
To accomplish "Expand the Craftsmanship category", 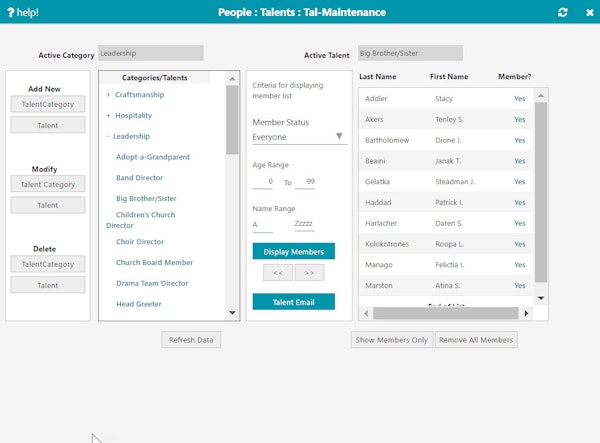I will coord(108,95).
